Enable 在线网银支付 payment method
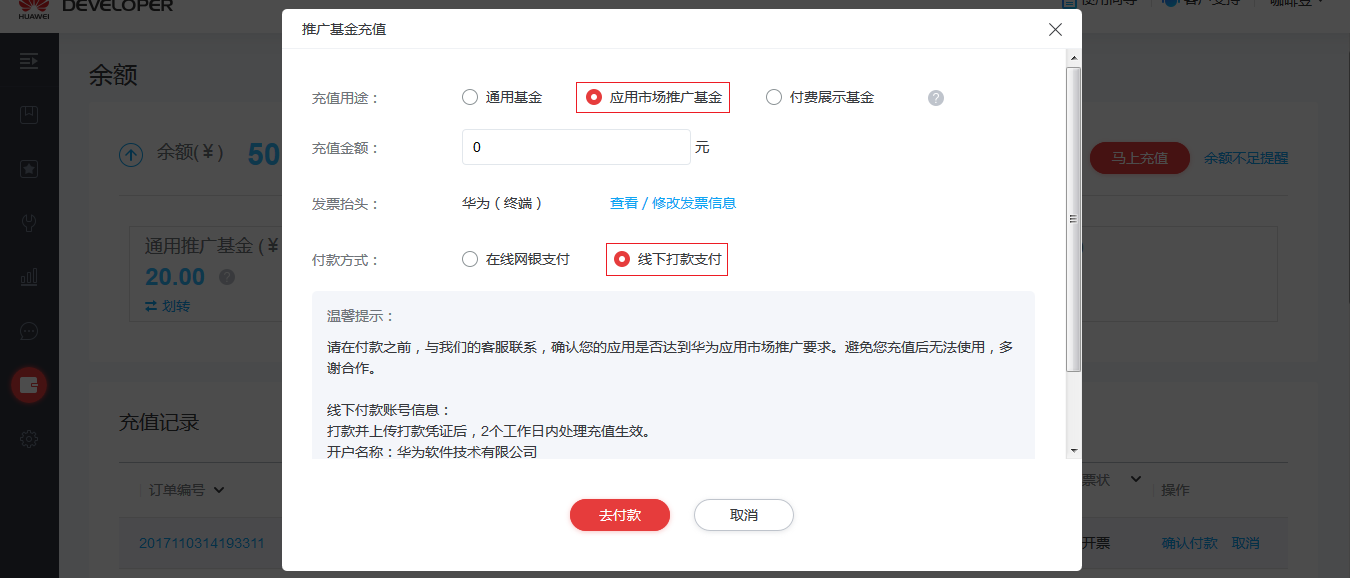 point(470,258)
